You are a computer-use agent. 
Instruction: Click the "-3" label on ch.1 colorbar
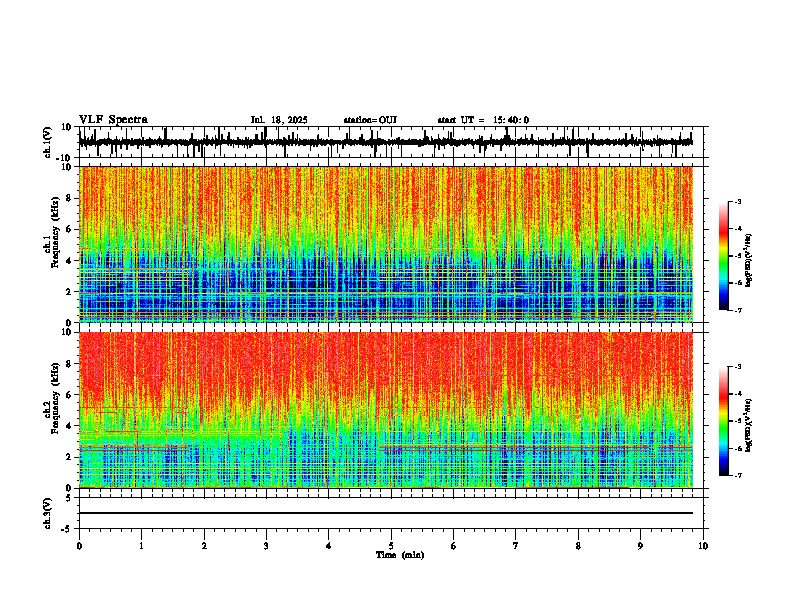point(737,201)
